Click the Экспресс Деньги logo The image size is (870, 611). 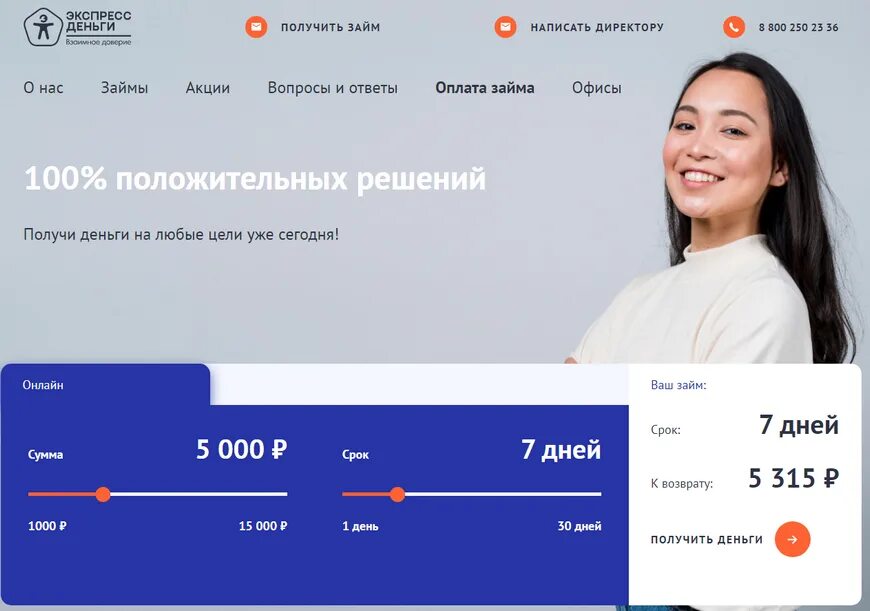78,27
